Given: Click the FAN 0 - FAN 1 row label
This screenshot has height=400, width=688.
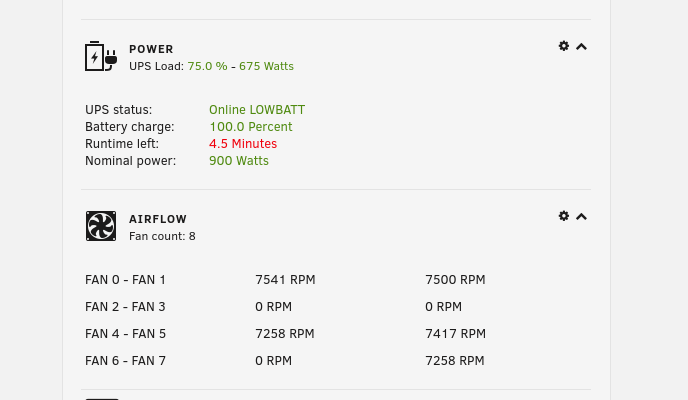Looking at the screenshot, I should click(125, 280).
